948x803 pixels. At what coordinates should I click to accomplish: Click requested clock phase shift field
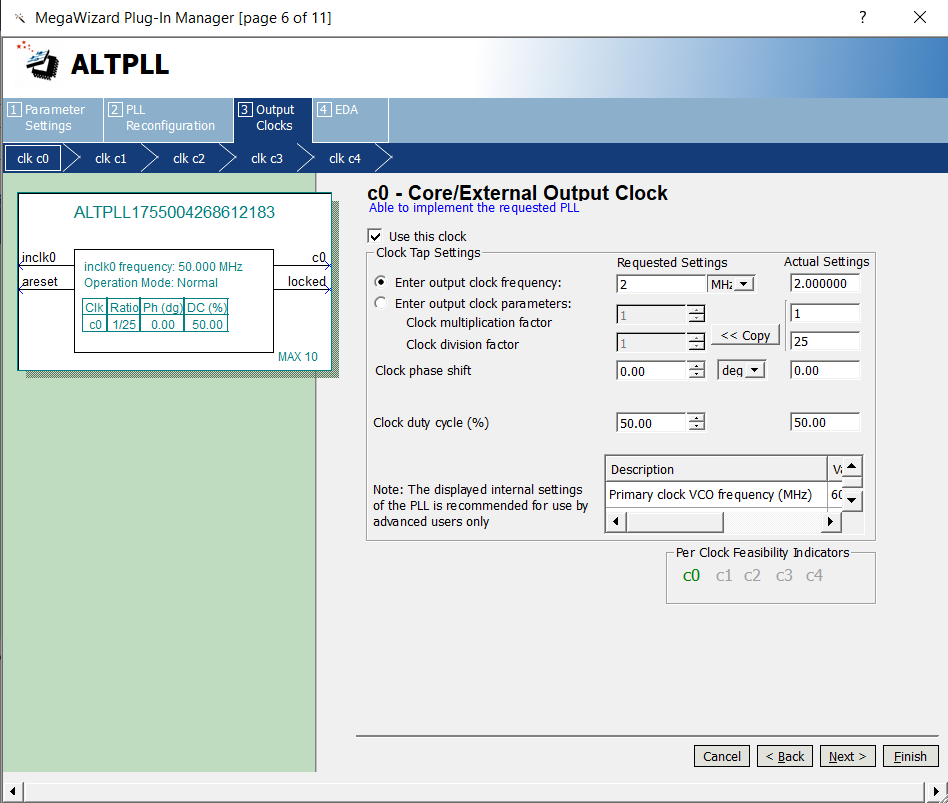pos(651,371)
